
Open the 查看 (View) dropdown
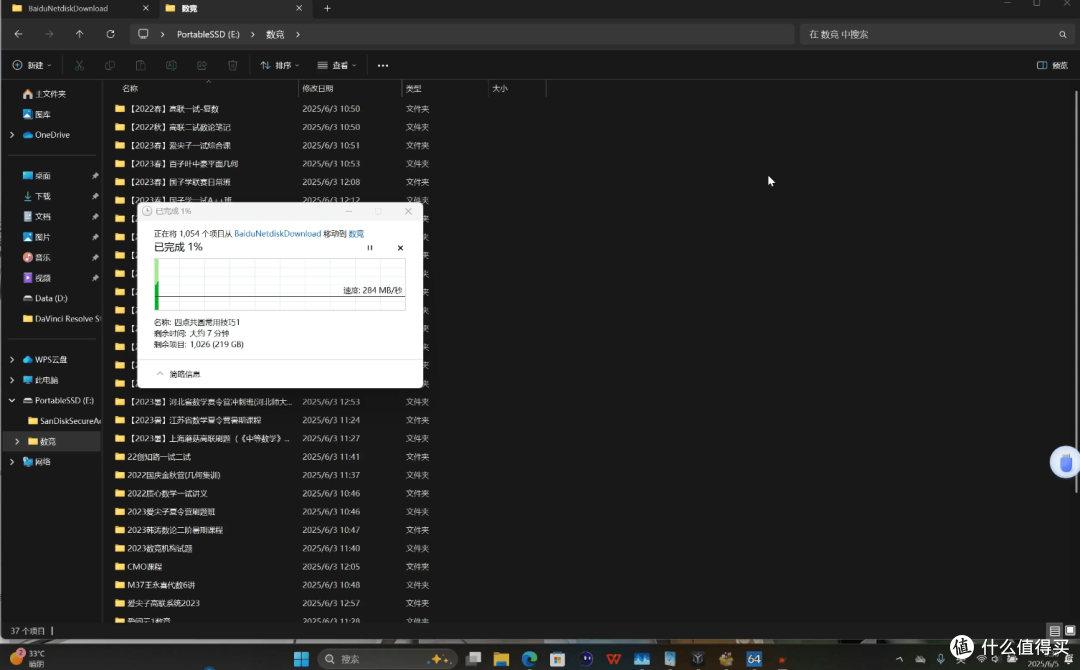pos(337,65)
